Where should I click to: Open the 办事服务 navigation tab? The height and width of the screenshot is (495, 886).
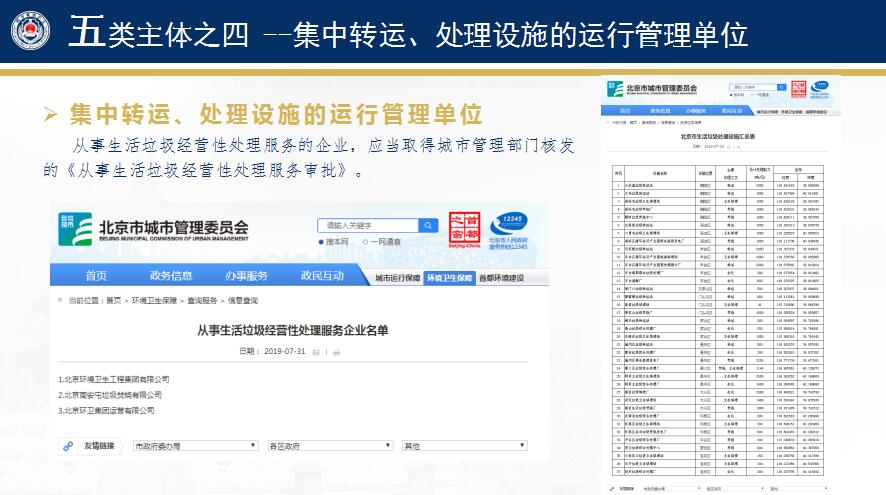(246, 275)
